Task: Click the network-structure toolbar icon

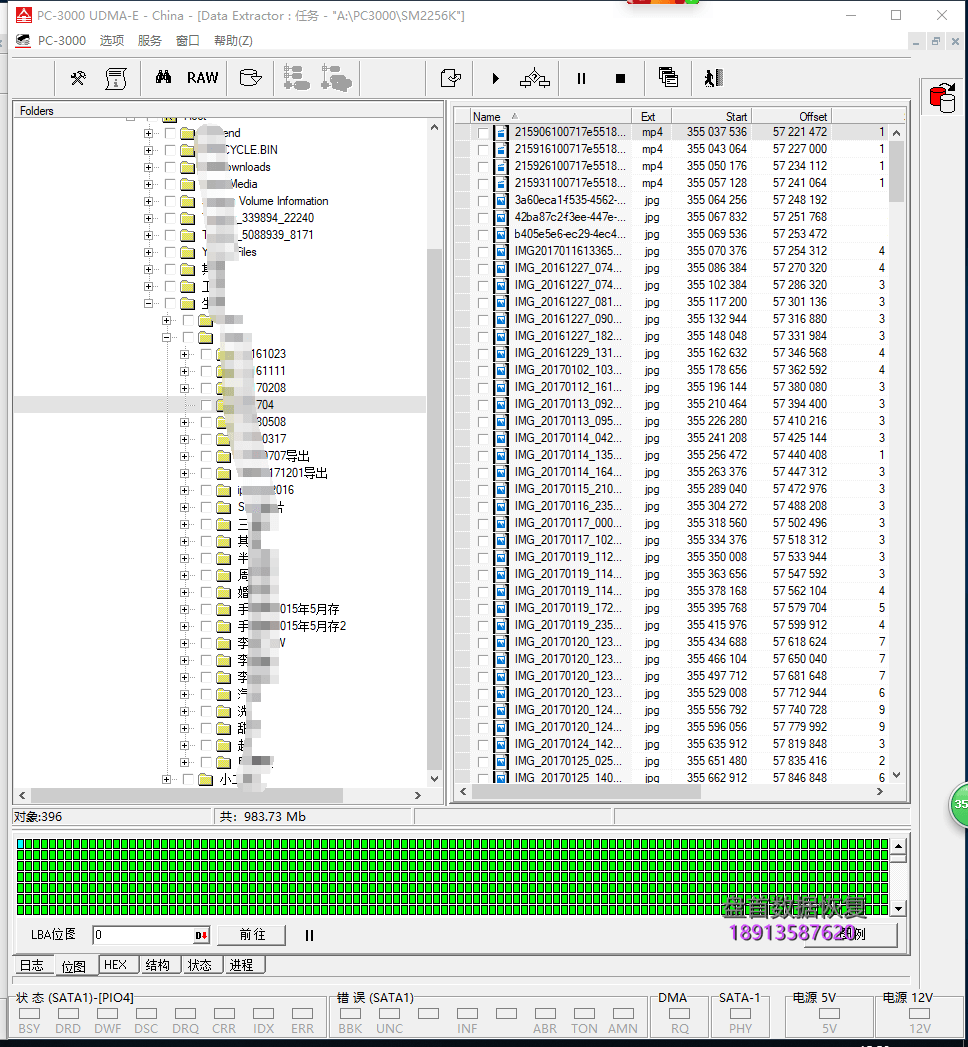Action: click(535, 78)
